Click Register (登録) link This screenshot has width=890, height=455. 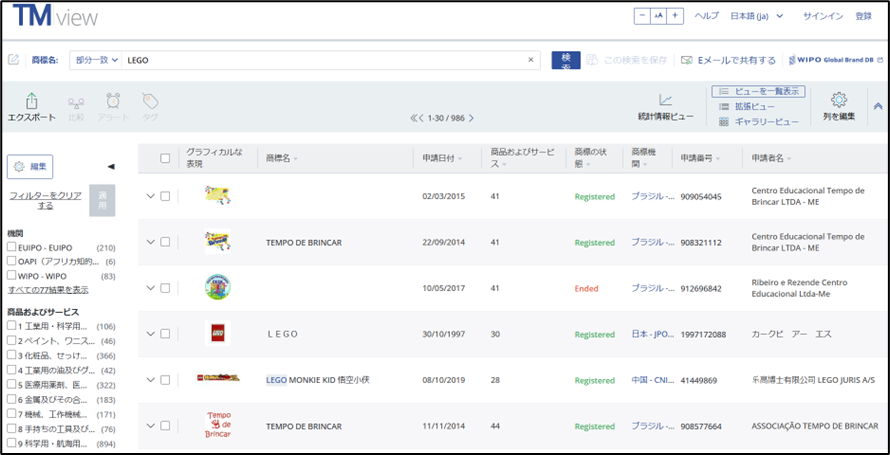click(863, 16)
